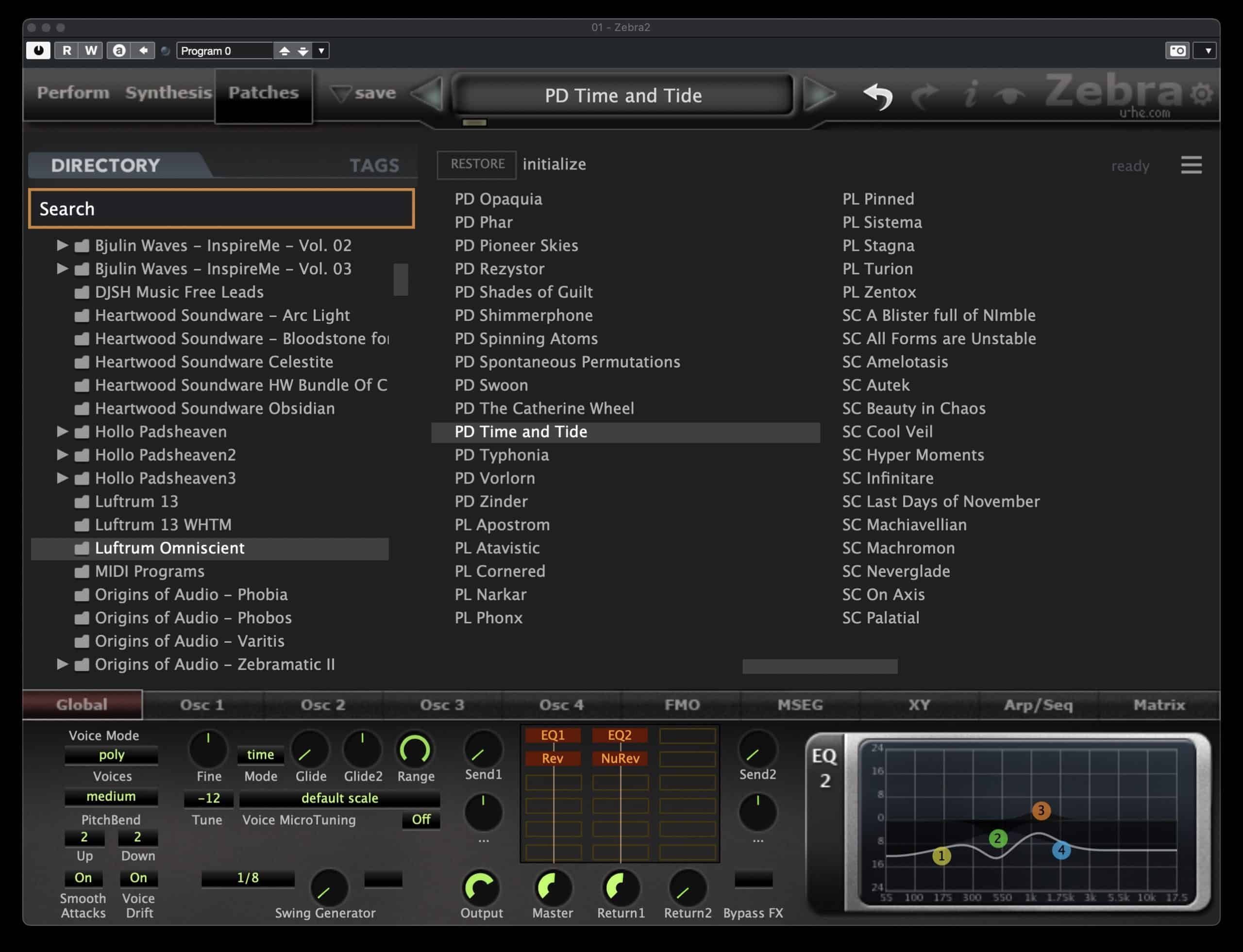
Task: Select patch PD Swoon
Action: [x=491, y=385]
